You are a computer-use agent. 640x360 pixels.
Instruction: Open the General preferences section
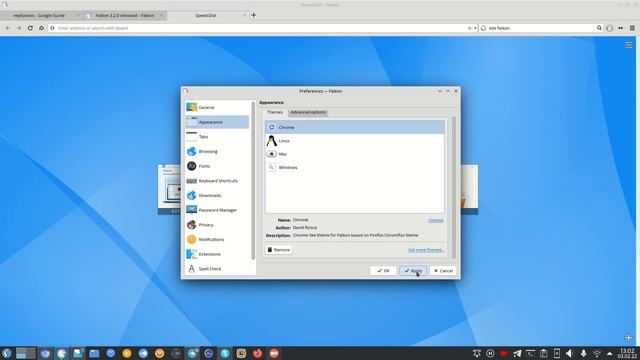point(217,107)
